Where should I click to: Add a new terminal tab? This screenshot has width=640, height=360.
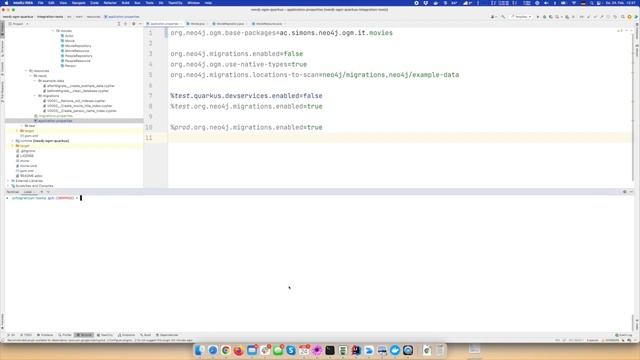(42, 192)
